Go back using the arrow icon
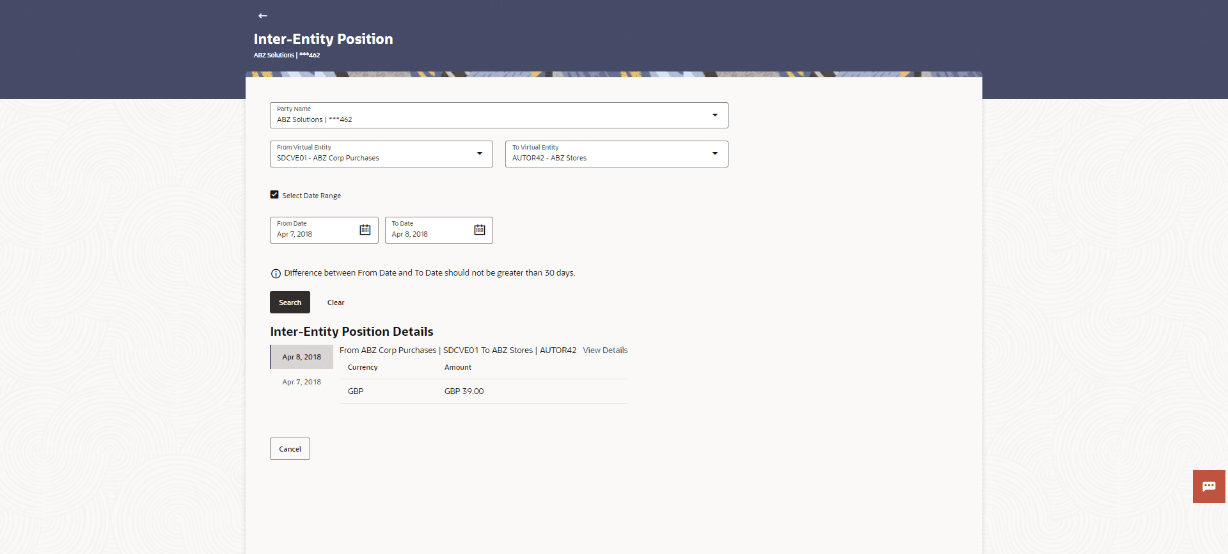The width and height of the screenshot is (1228, 554). (262, 16)
